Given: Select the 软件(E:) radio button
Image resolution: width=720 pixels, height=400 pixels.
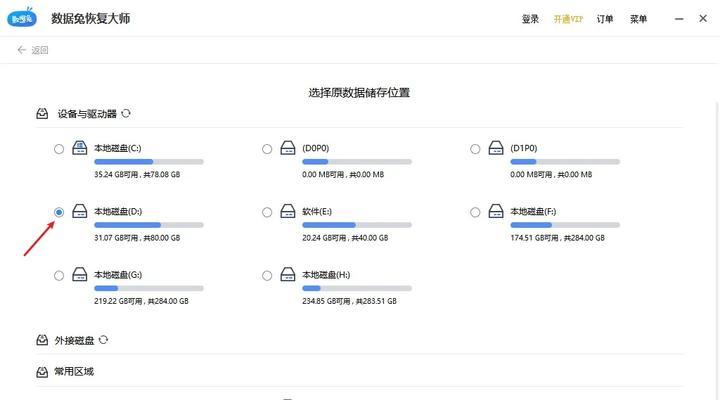Looking at the screenshot, I should click(267, 212).
